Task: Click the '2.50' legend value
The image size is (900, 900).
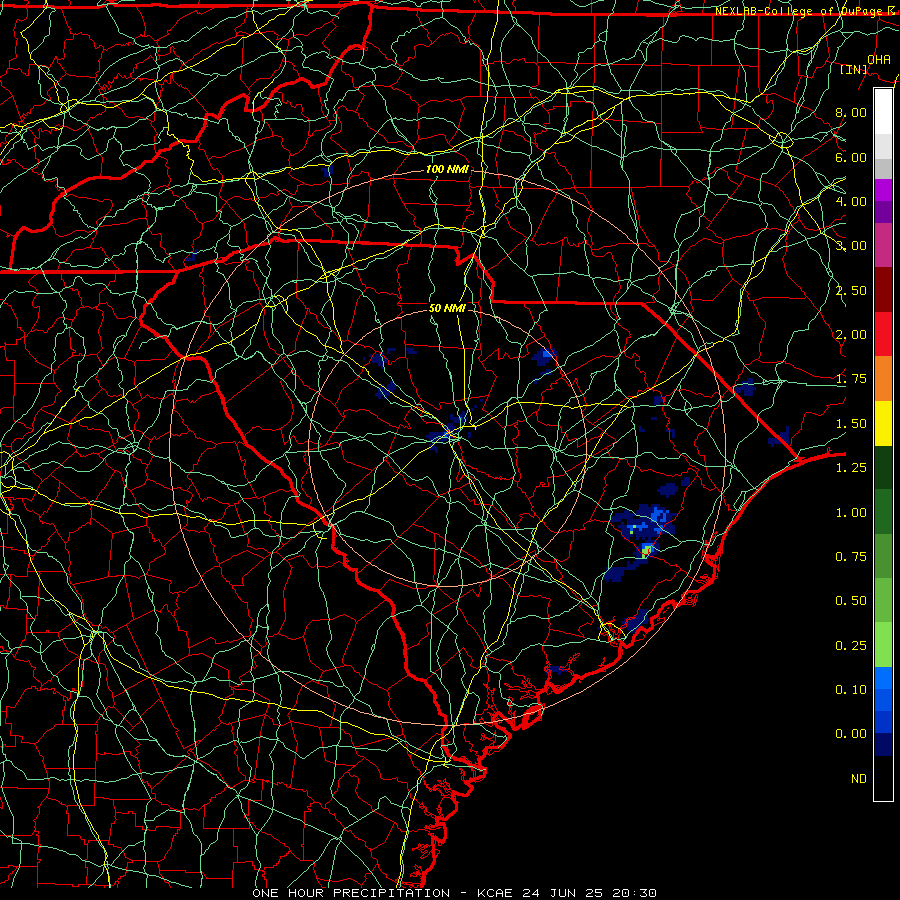Action: [850, 290]
